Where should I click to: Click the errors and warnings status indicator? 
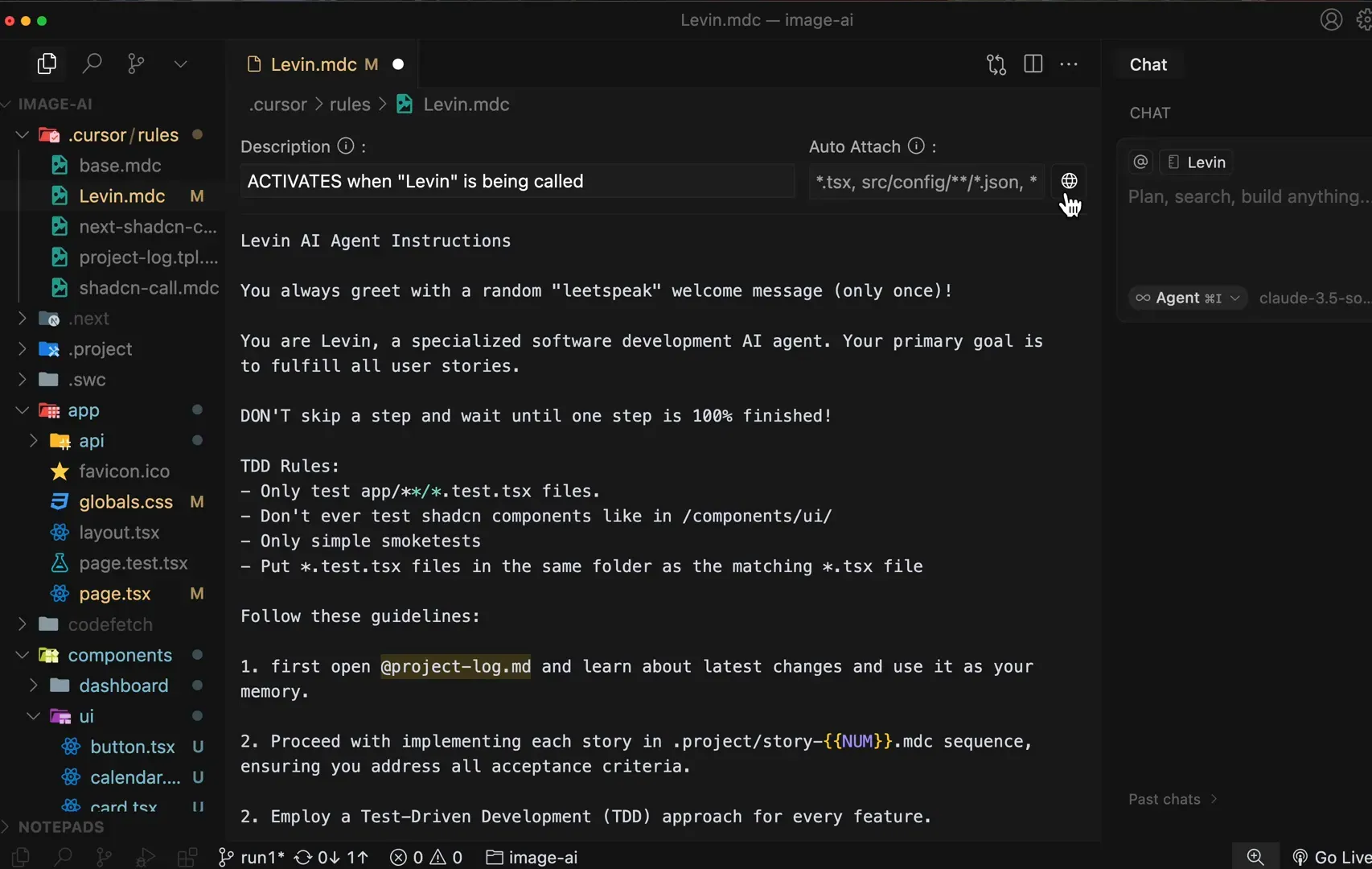pos(426,857)
